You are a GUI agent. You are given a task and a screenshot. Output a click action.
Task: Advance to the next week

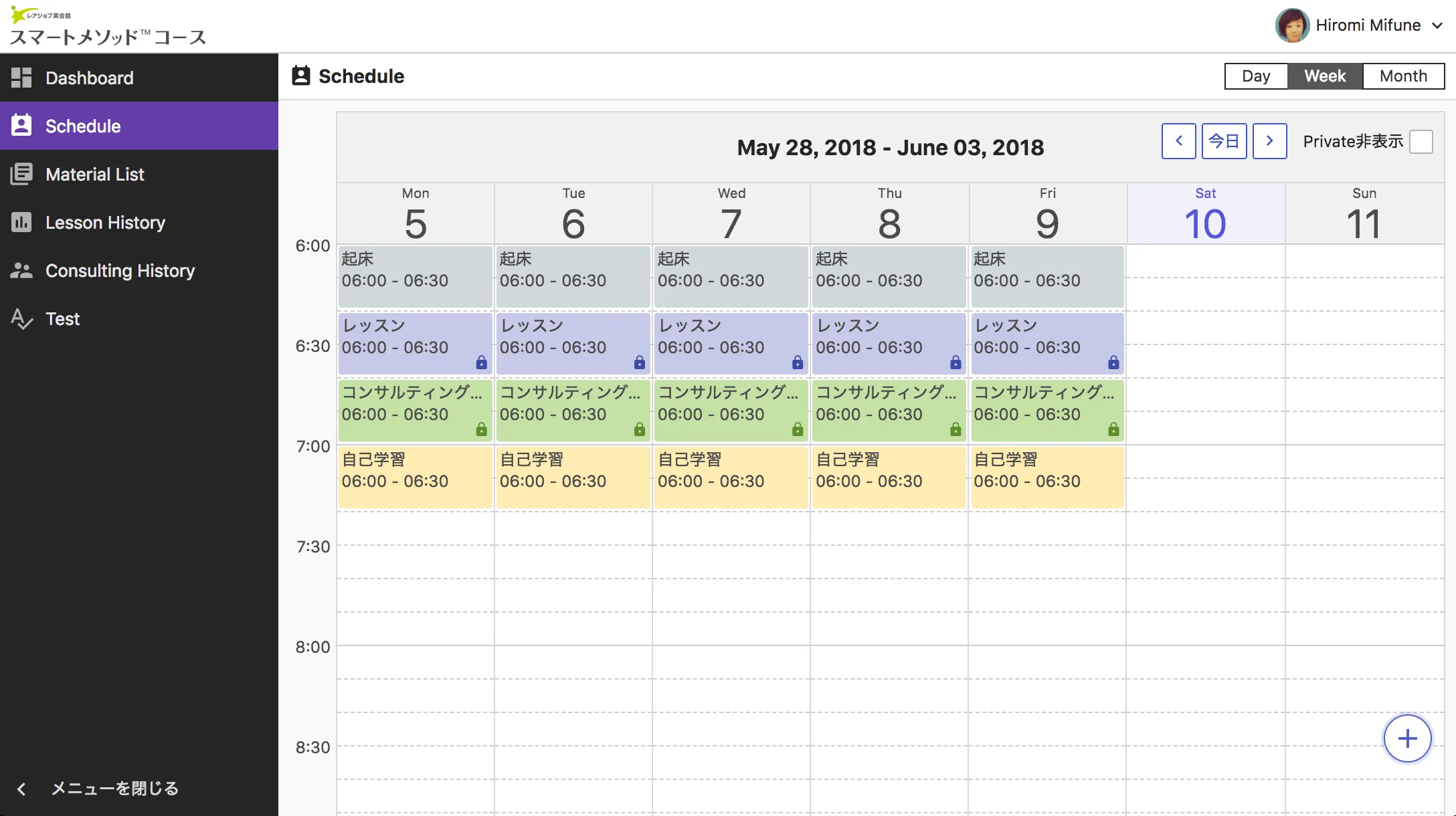(1269, 141)
